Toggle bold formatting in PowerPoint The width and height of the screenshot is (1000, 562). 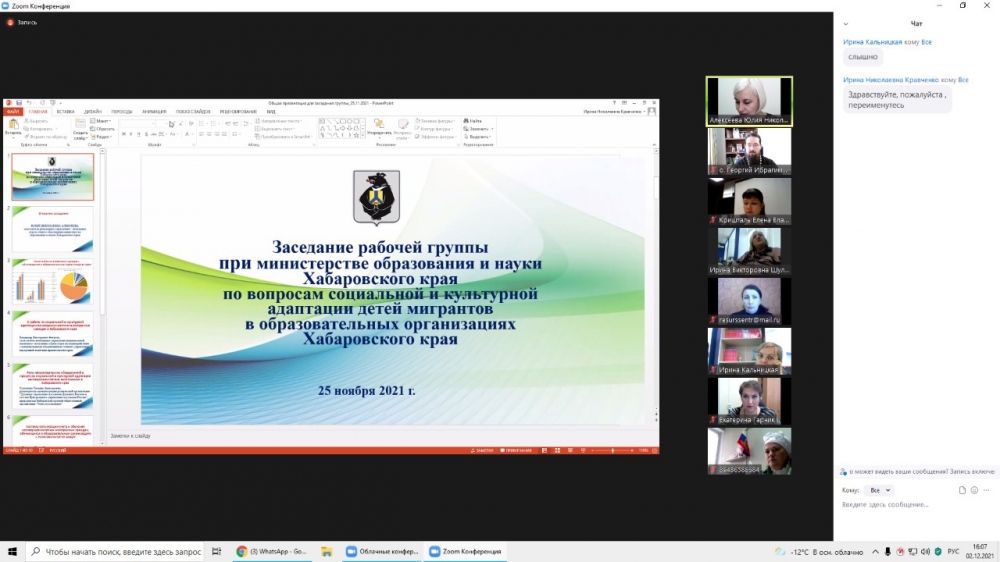124,134
